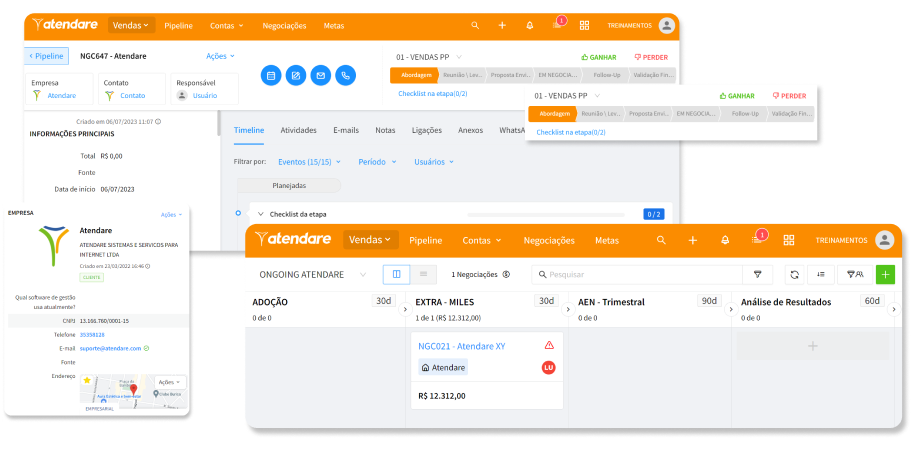Viewport: 921px width, 449px height.
Task: Switch pipeline to list view
Action: coord(423,274)
